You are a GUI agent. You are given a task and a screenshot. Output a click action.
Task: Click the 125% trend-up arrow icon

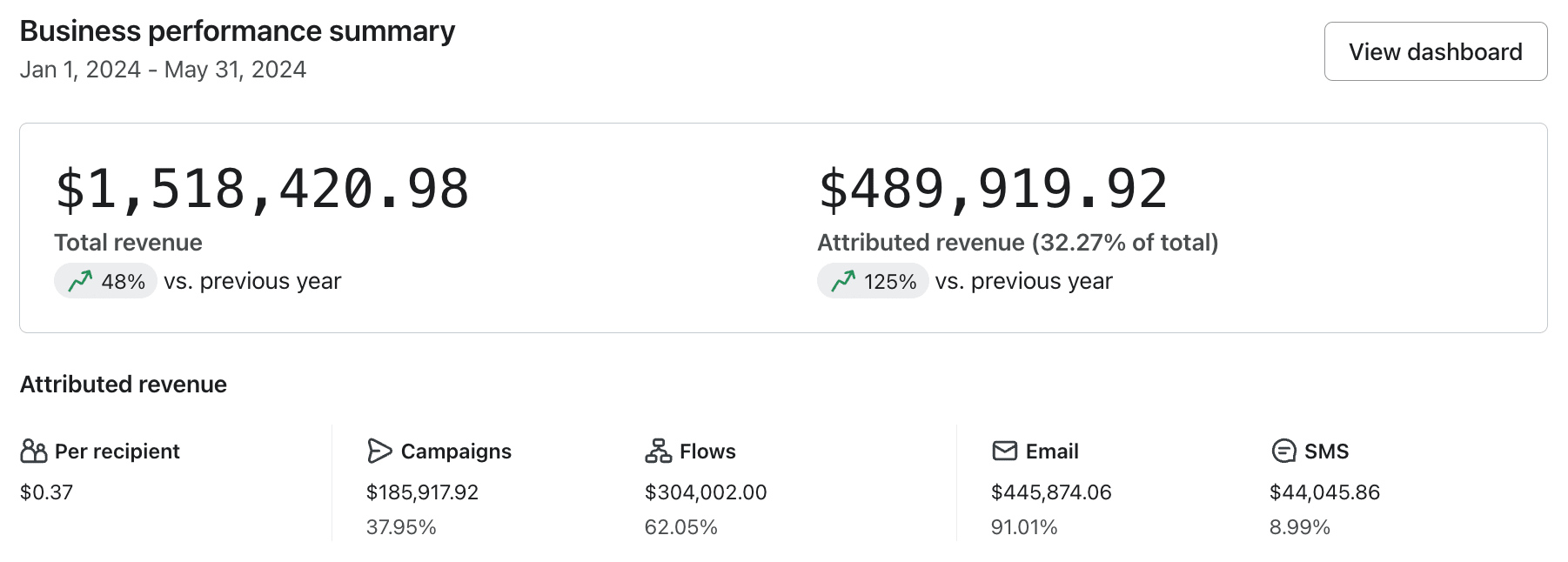click(843, 281)
